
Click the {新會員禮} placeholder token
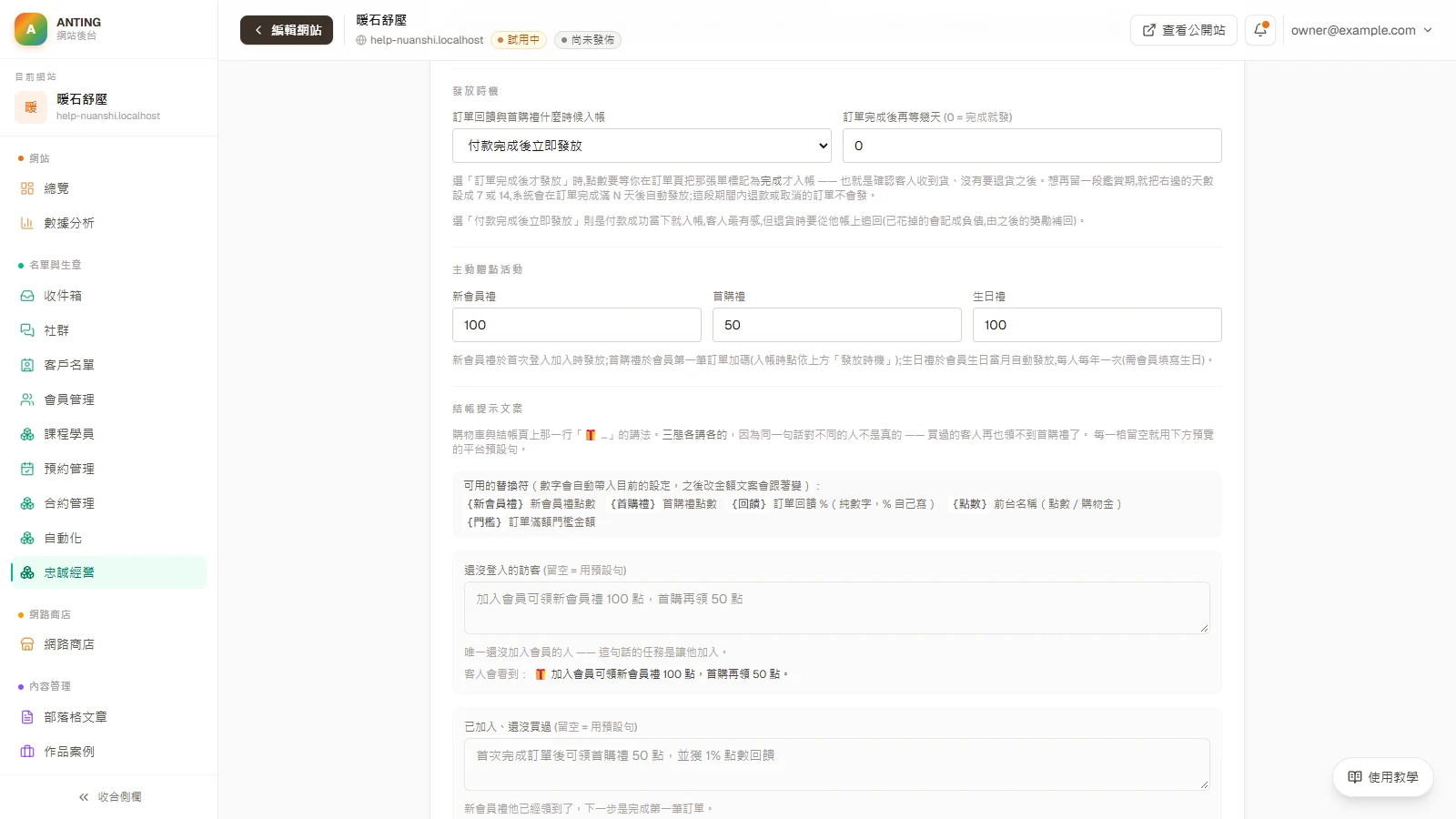(495, 504)
